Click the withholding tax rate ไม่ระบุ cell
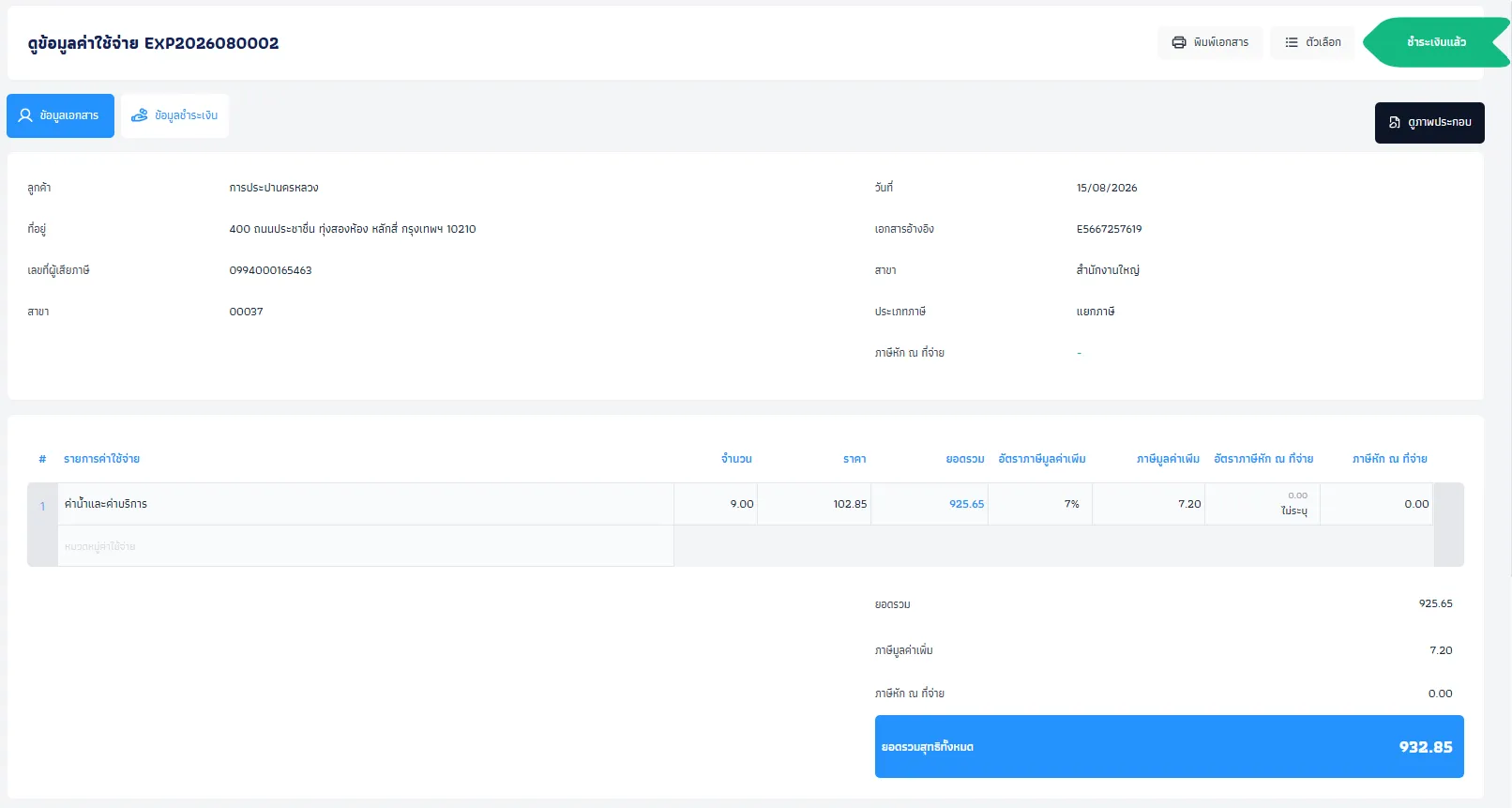 point(1263,504)
